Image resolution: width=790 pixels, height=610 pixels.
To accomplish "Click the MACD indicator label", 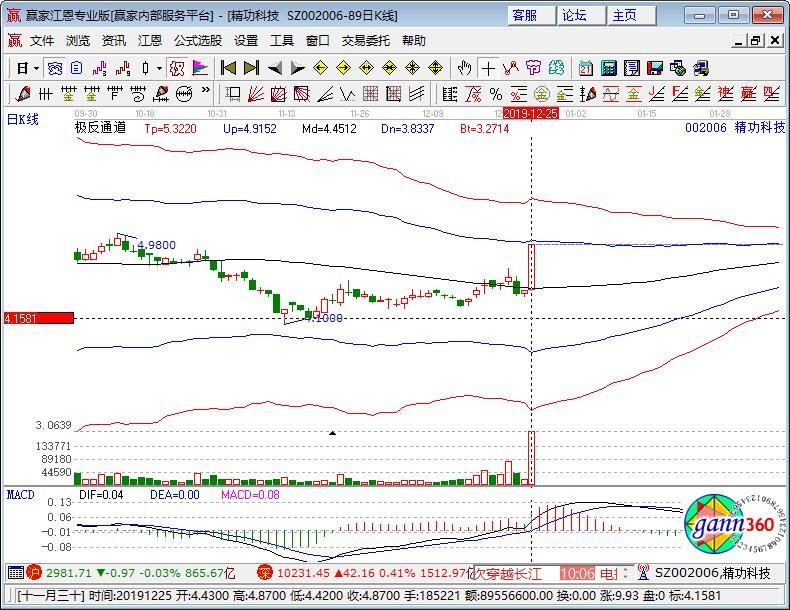I will (21, 495).
